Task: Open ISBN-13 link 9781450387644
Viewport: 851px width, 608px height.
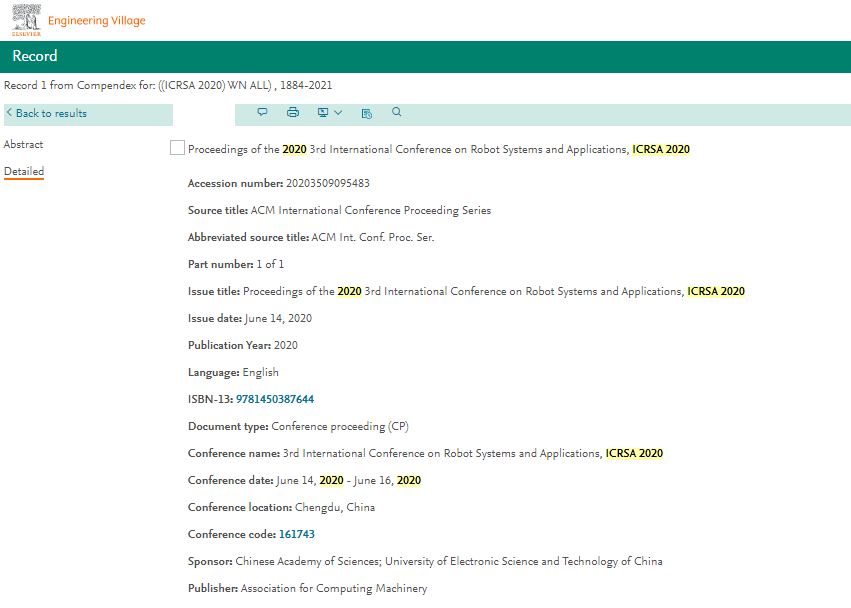Action: 275,399
